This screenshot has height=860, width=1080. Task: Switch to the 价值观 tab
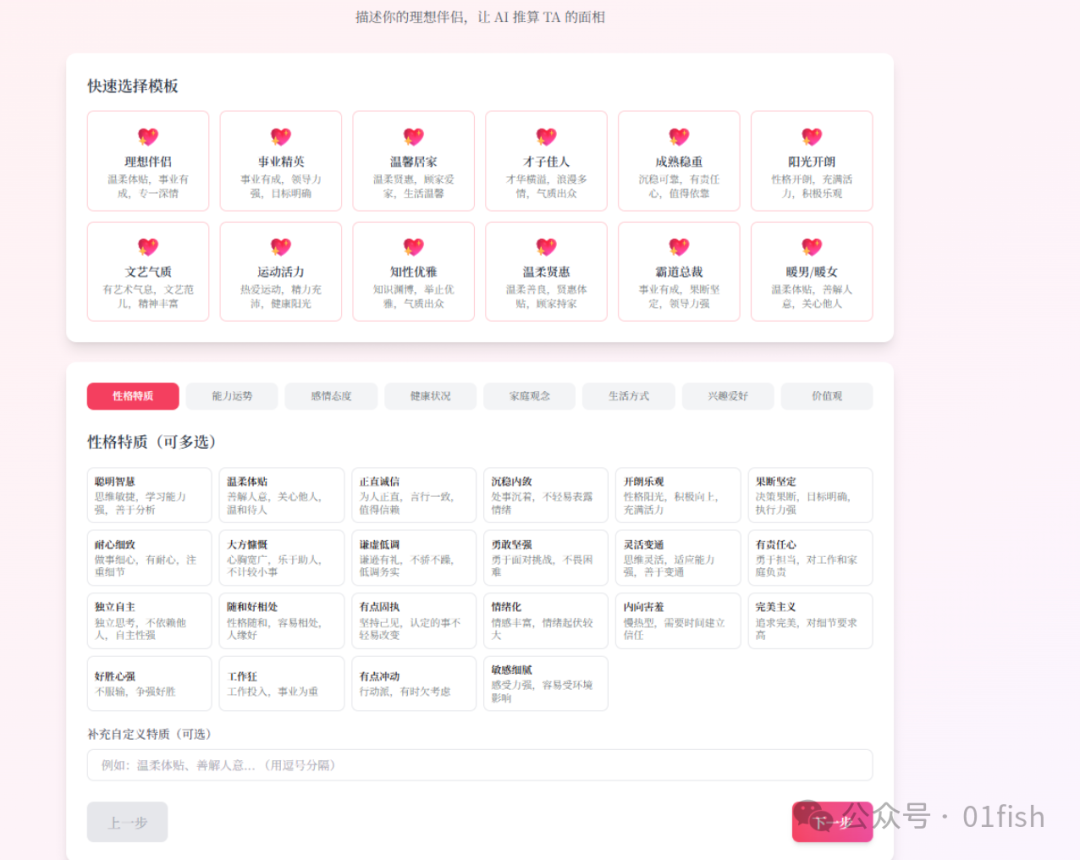coord(826,396)
